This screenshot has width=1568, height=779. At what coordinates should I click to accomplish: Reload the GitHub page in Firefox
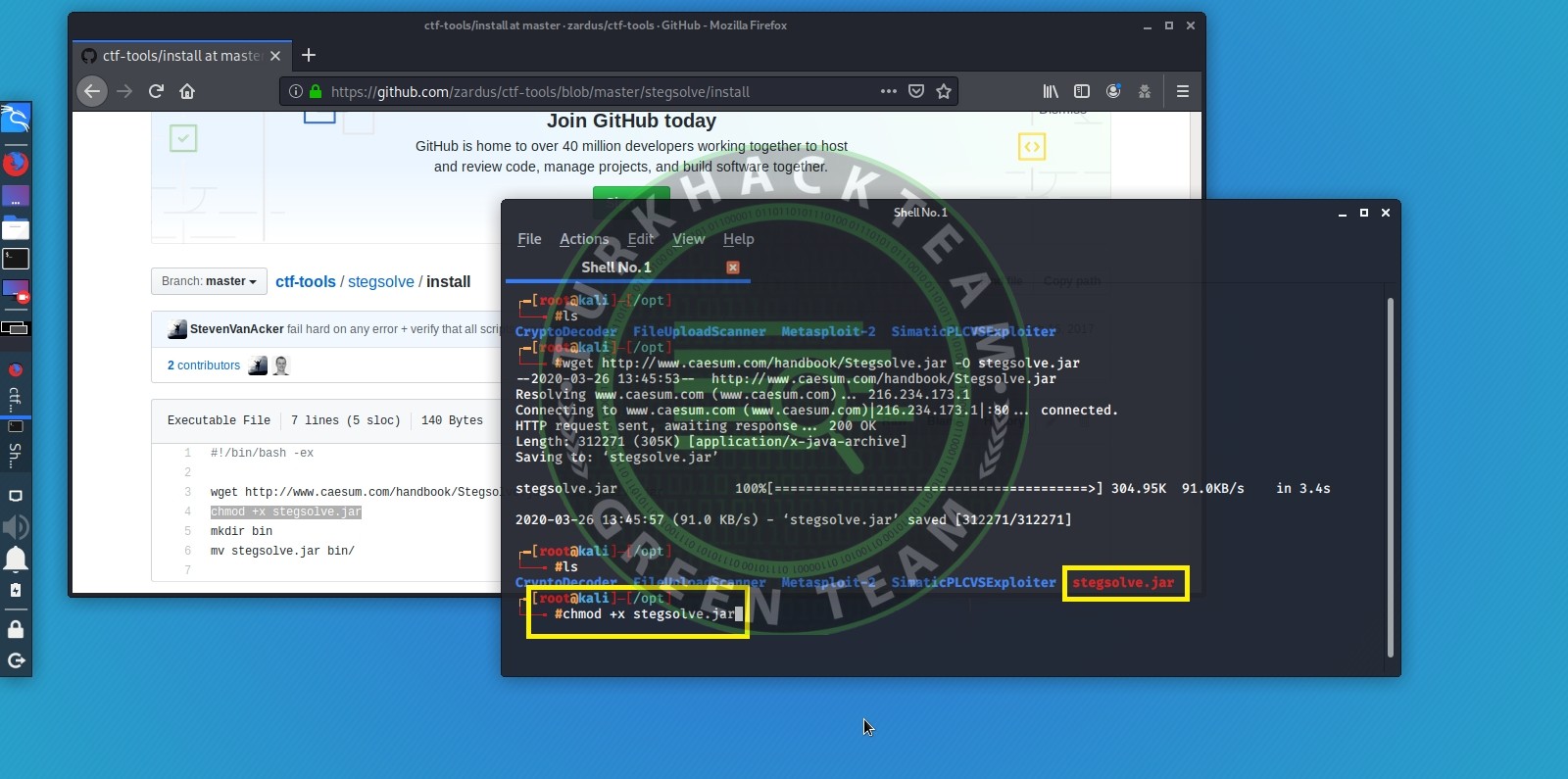(x=156, y=91)
